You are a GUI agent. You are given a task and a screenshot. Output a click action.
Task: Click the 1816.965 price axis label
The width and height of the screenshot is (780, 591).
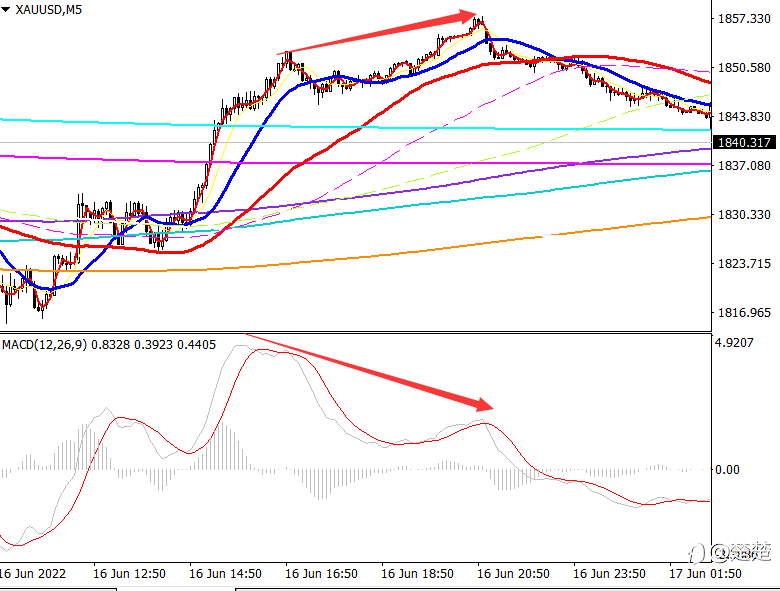click(745, 313)
